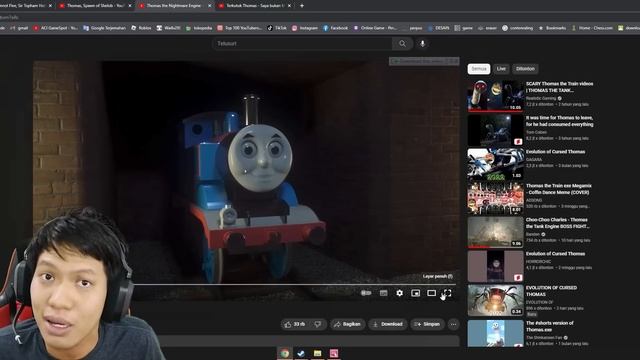
Task: Open the gmail bookmark
Action: (19, 28)
